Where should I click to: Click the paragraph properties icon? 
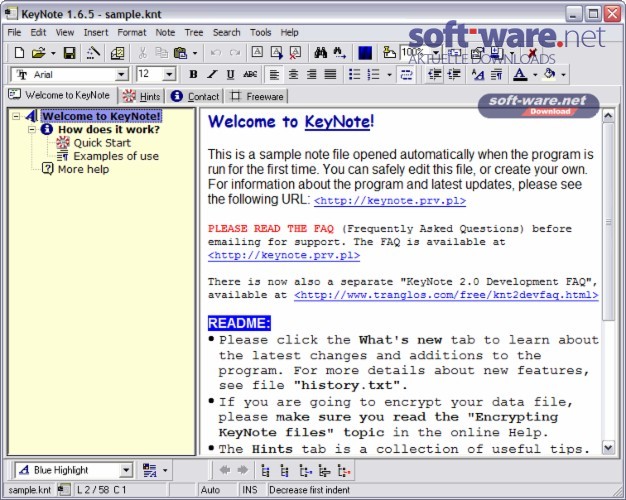click(x=497, y=75)
